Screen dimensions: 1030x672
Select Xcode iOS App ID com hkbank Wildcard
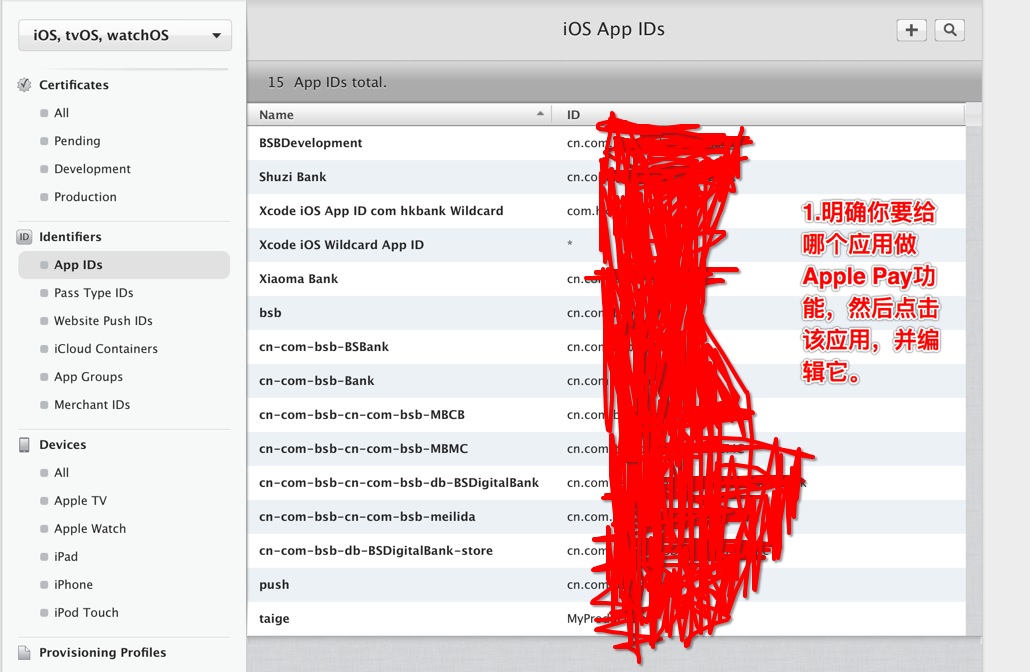[x=606, y=211]
